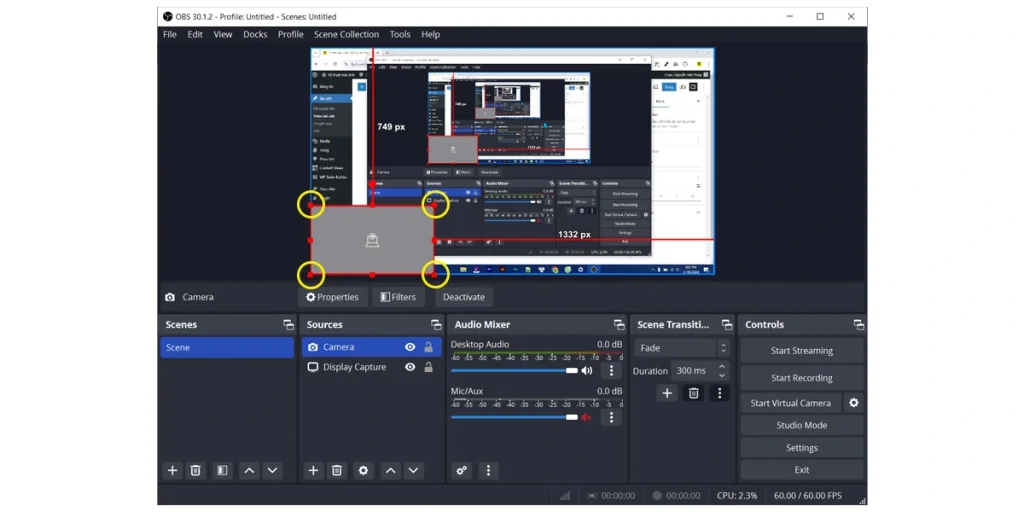Move source up in Sources list
This screenshot has width=1024, height=512.
tap(390, 470)
